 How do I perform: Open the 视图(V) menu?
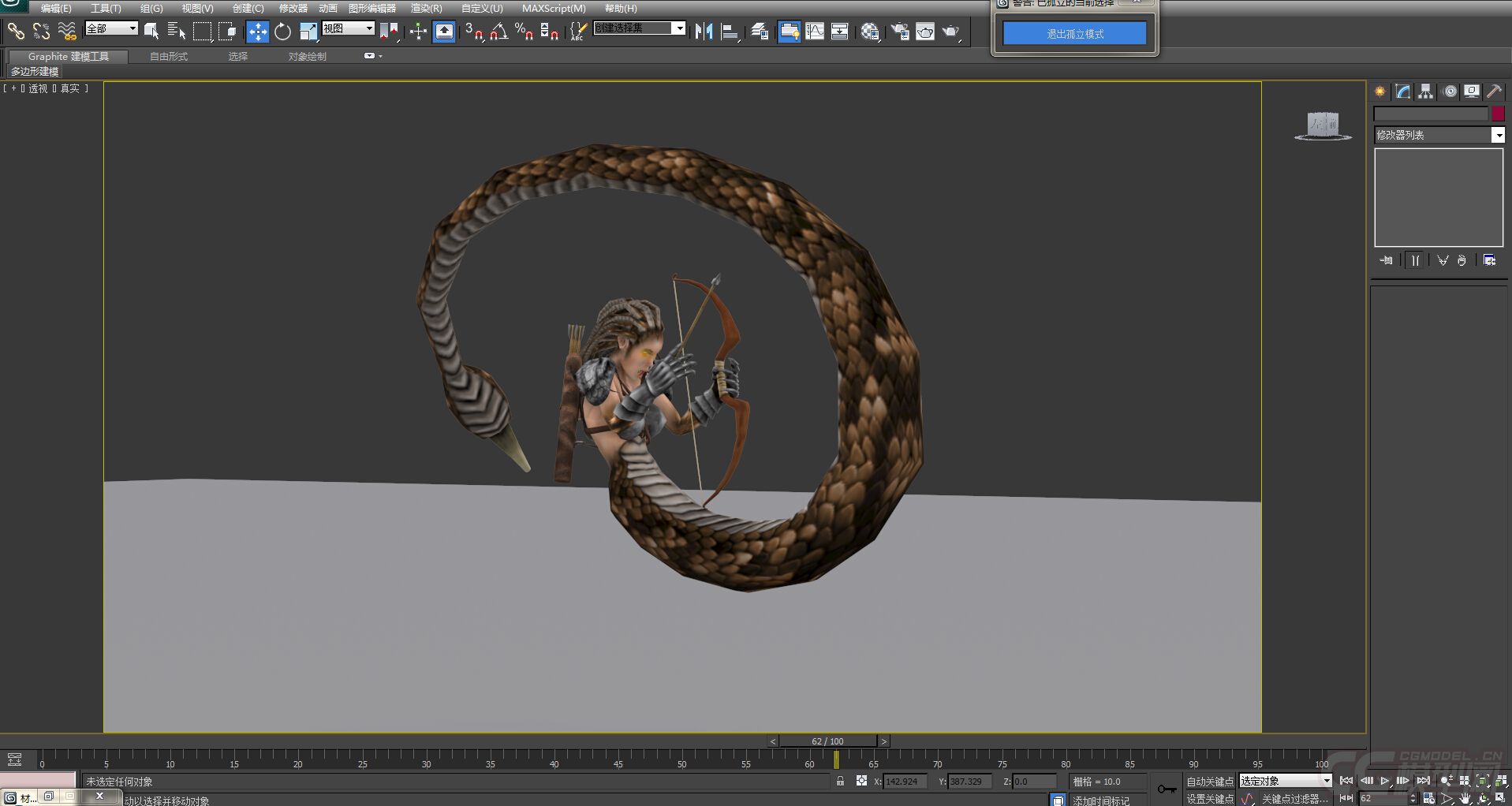(197, 8)
